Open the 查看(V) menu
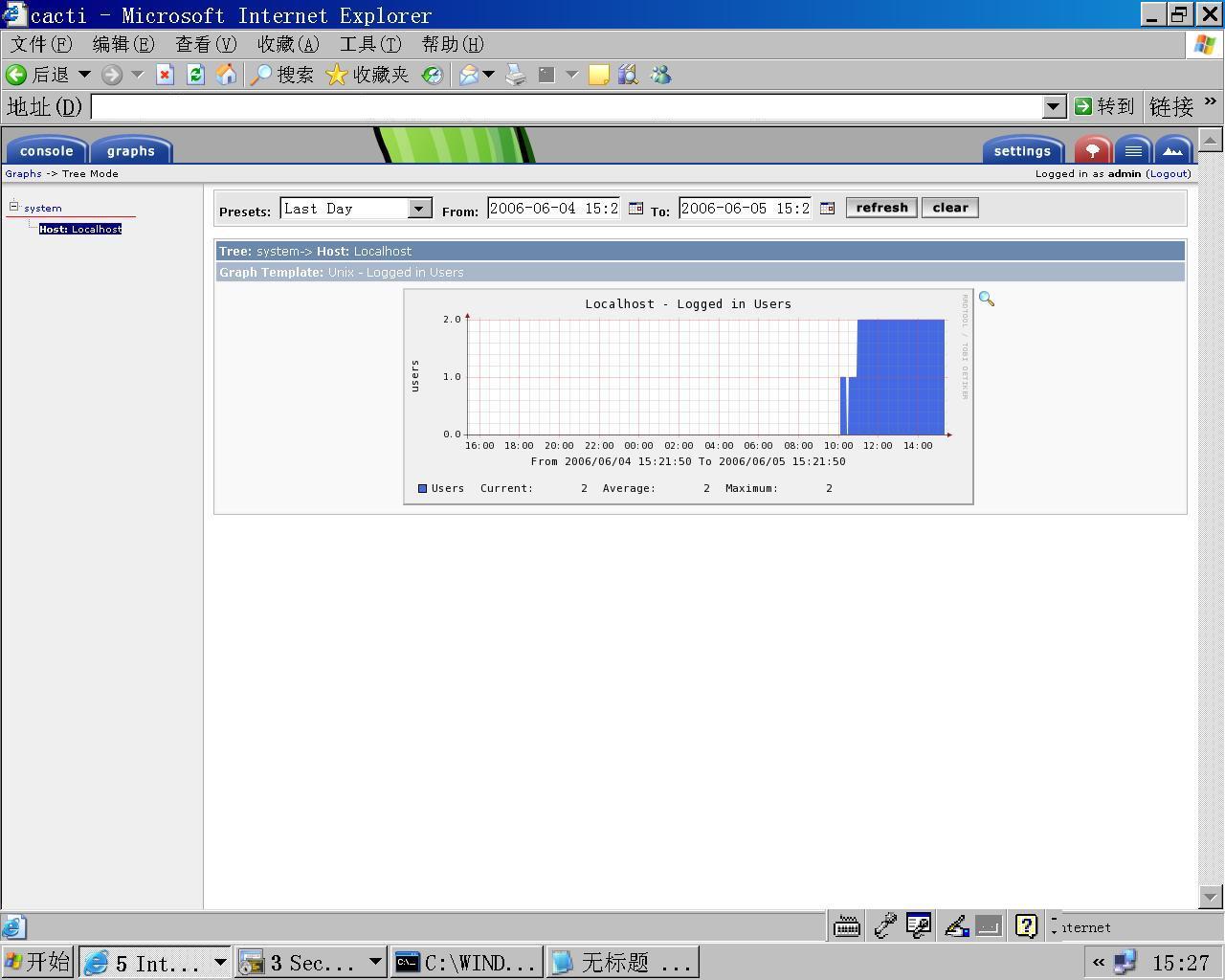The height and width of the screenshot is (980, 1225). coord(206,44)
